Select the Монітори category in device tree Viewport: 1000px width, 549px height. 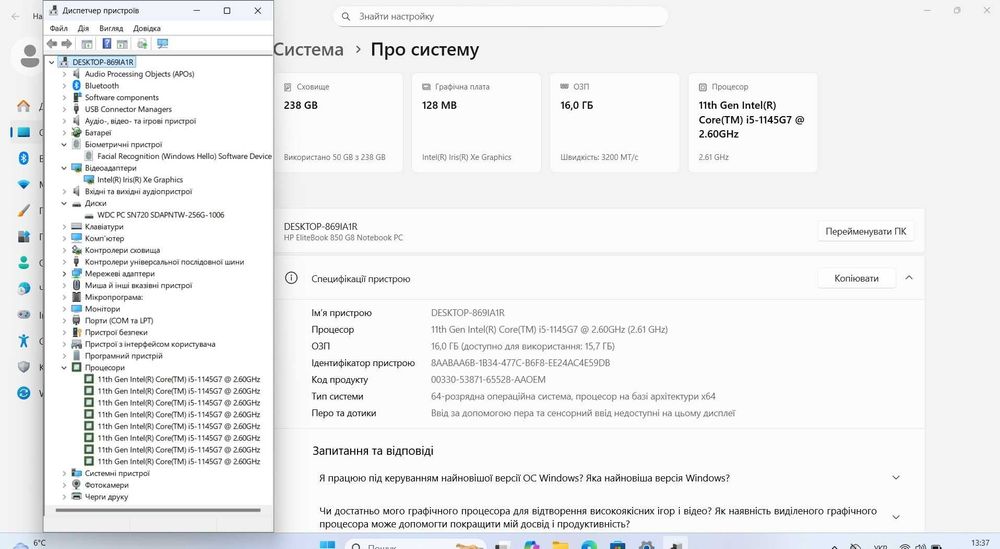coord(102,309)
